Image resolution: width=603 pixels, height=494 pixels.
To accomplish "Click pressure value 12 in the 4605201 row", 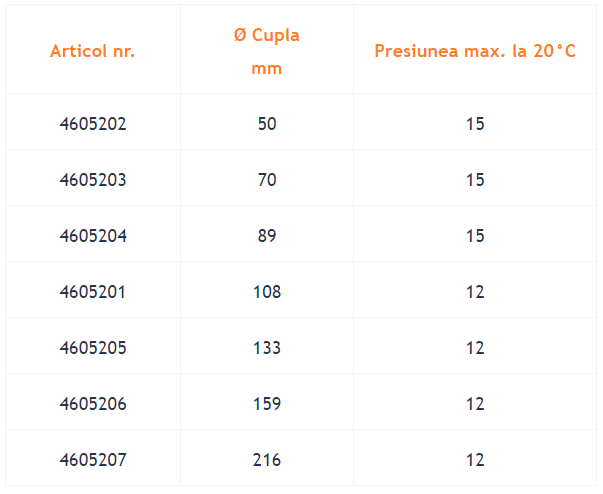I will 475,292.
